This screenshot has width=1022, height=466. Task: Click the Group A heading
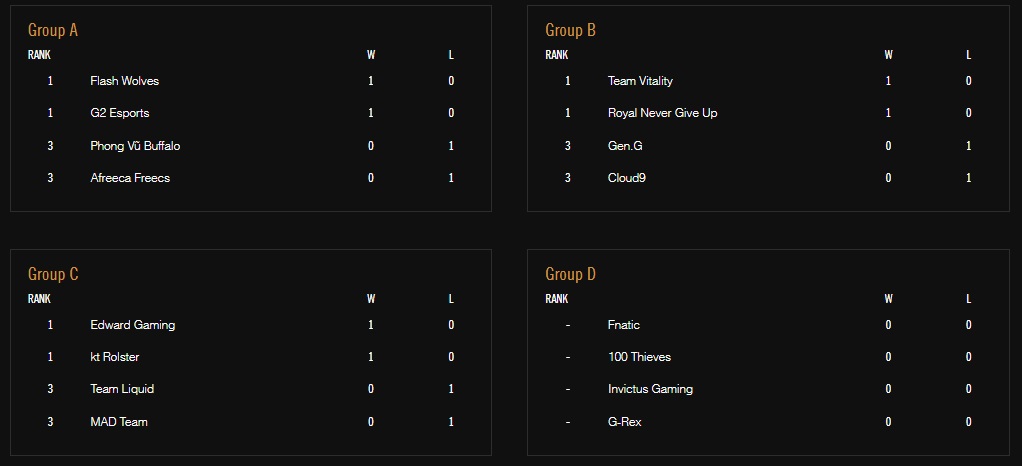click(53, 30)
